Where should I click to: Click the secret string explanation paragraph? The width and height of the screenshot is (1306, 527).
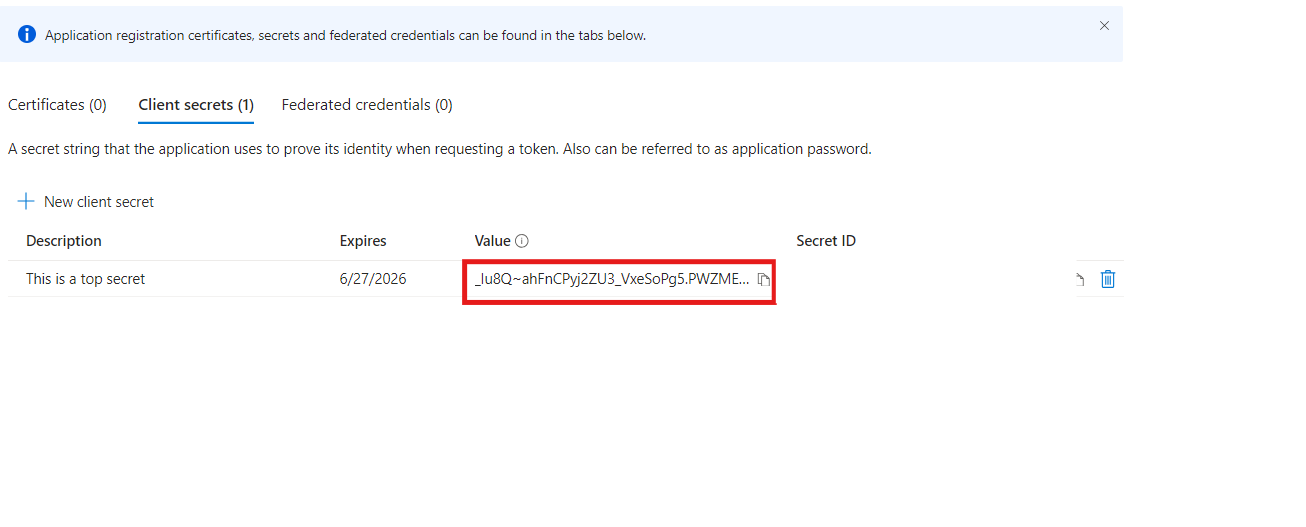[440, 149]
